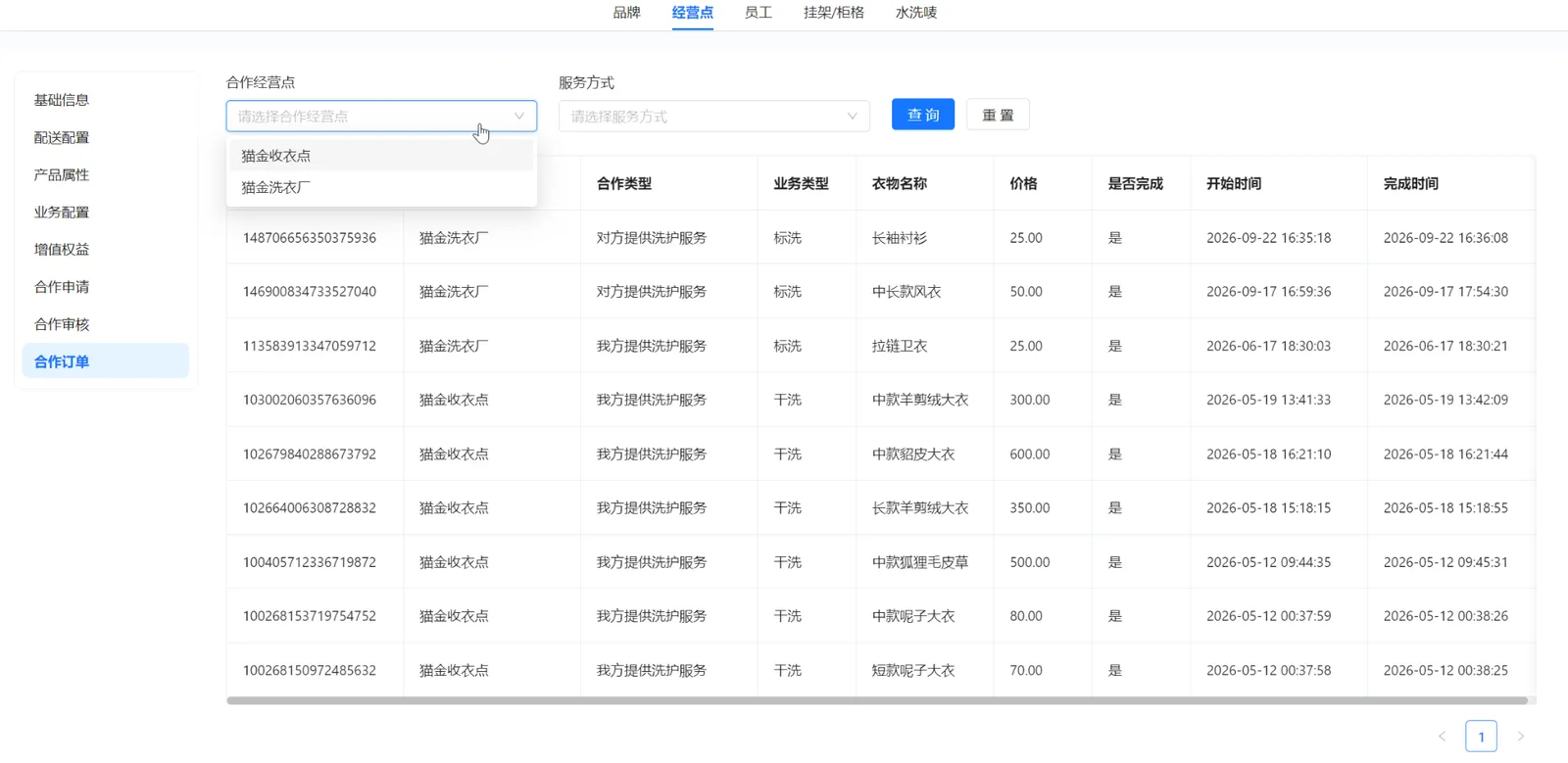This screenshot has width=1568, height=763.
Task: Click the 查询 search button
Action: tap(923, 115)
